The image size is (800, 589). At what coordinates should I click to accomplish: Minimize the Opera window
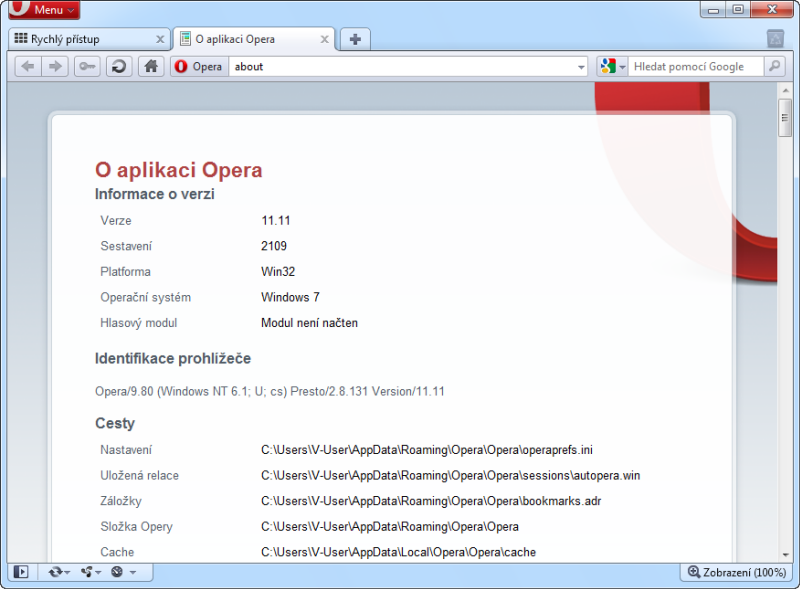(714, 10)
